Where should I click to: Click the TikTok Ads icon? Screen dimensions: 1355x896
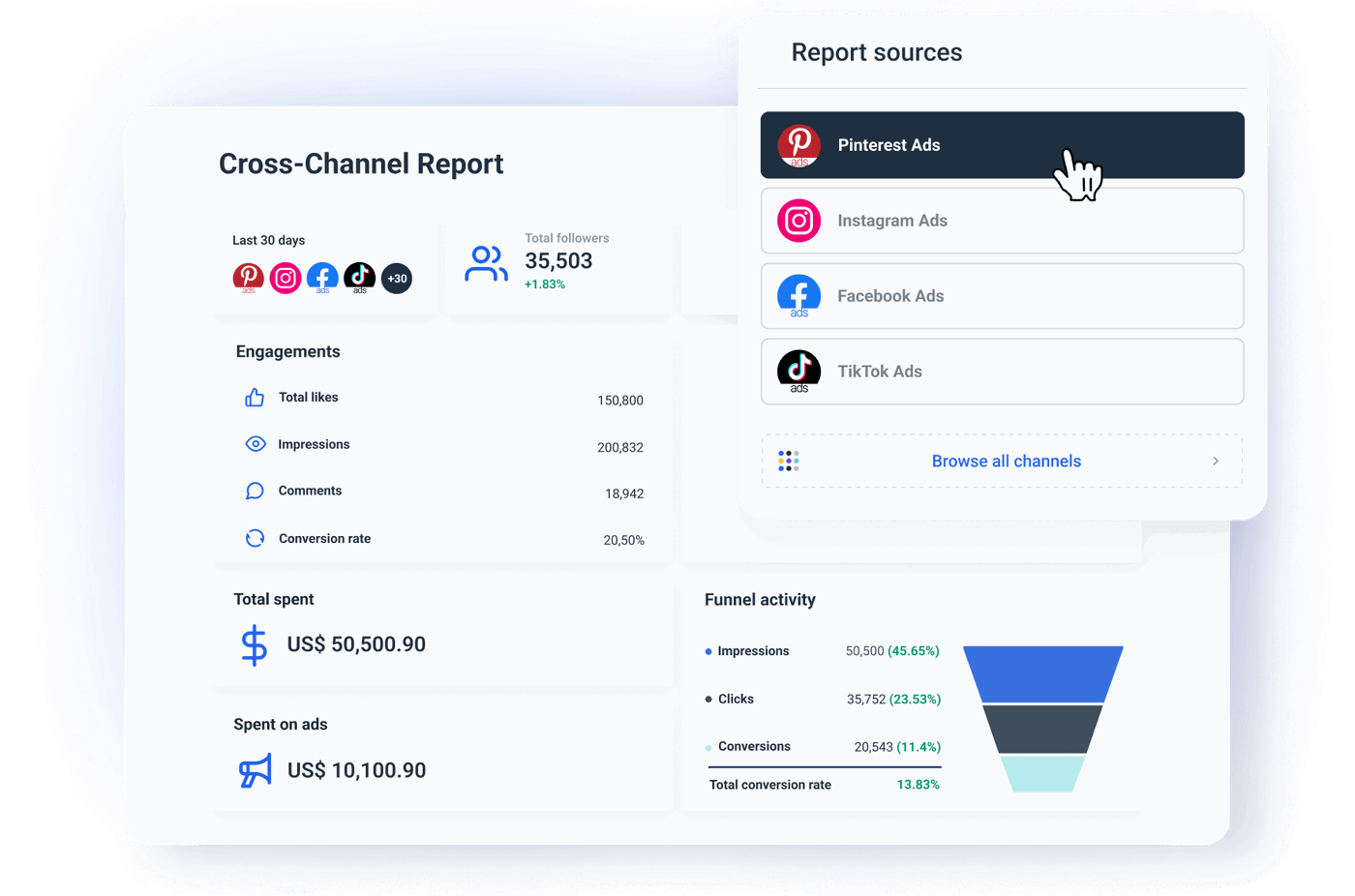(x=798, y=372)
